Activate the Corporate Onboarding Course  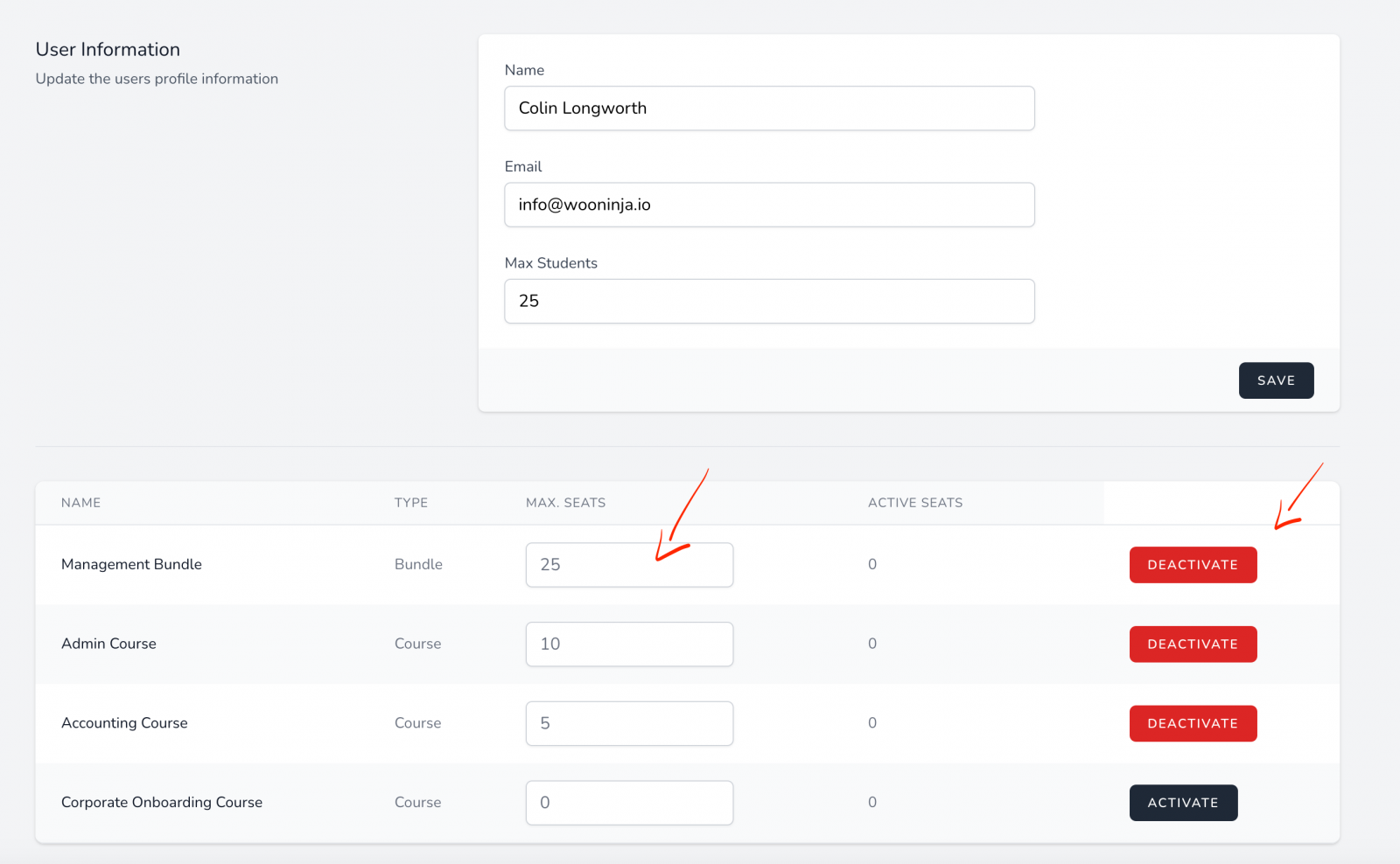pos(1183,803)
